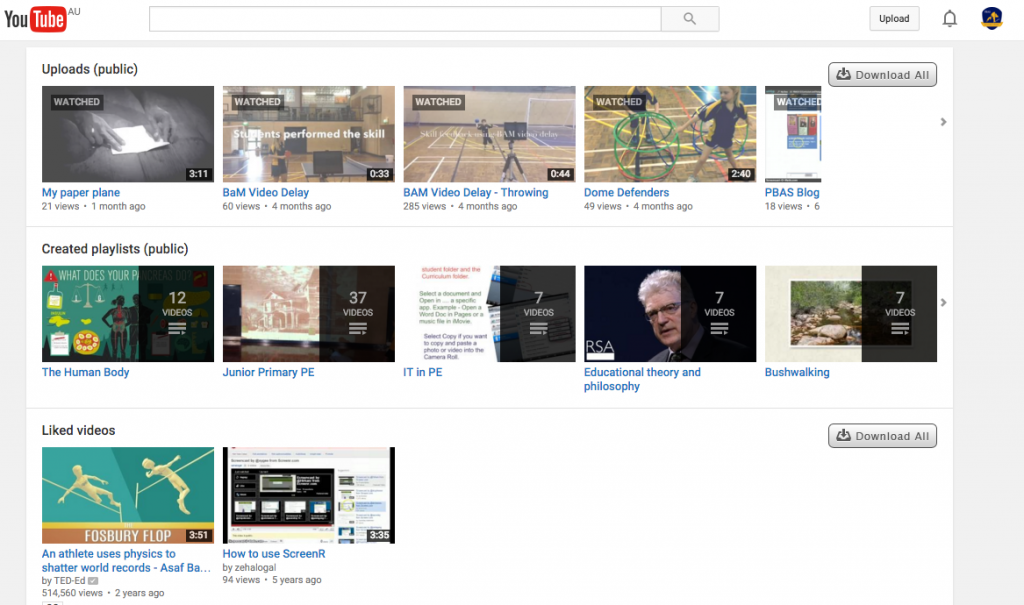Viewport: 1024px width, 605px height.
Task: Click the Upload button
Action: (x=894, y=18)
